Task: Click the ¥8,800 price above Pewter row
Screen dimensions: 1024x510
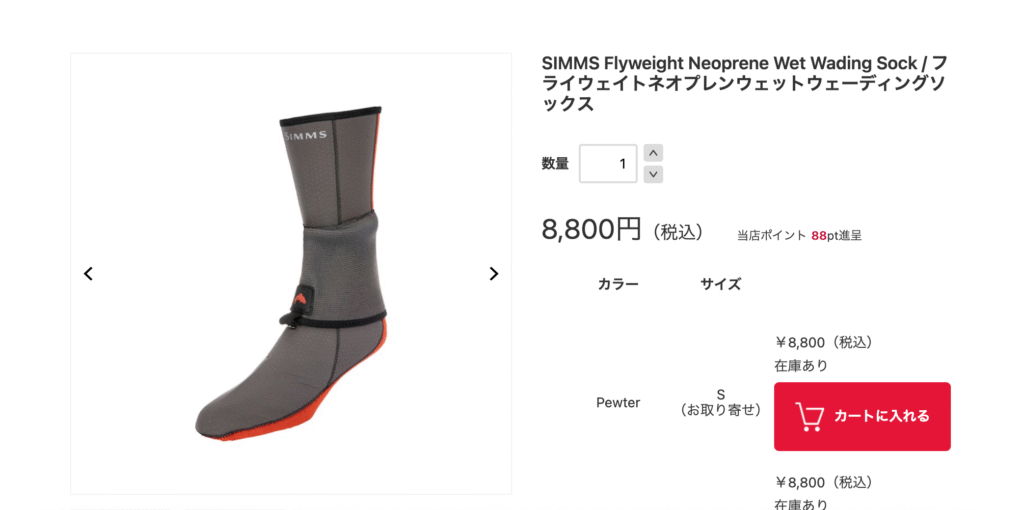Action: (824, 342)
